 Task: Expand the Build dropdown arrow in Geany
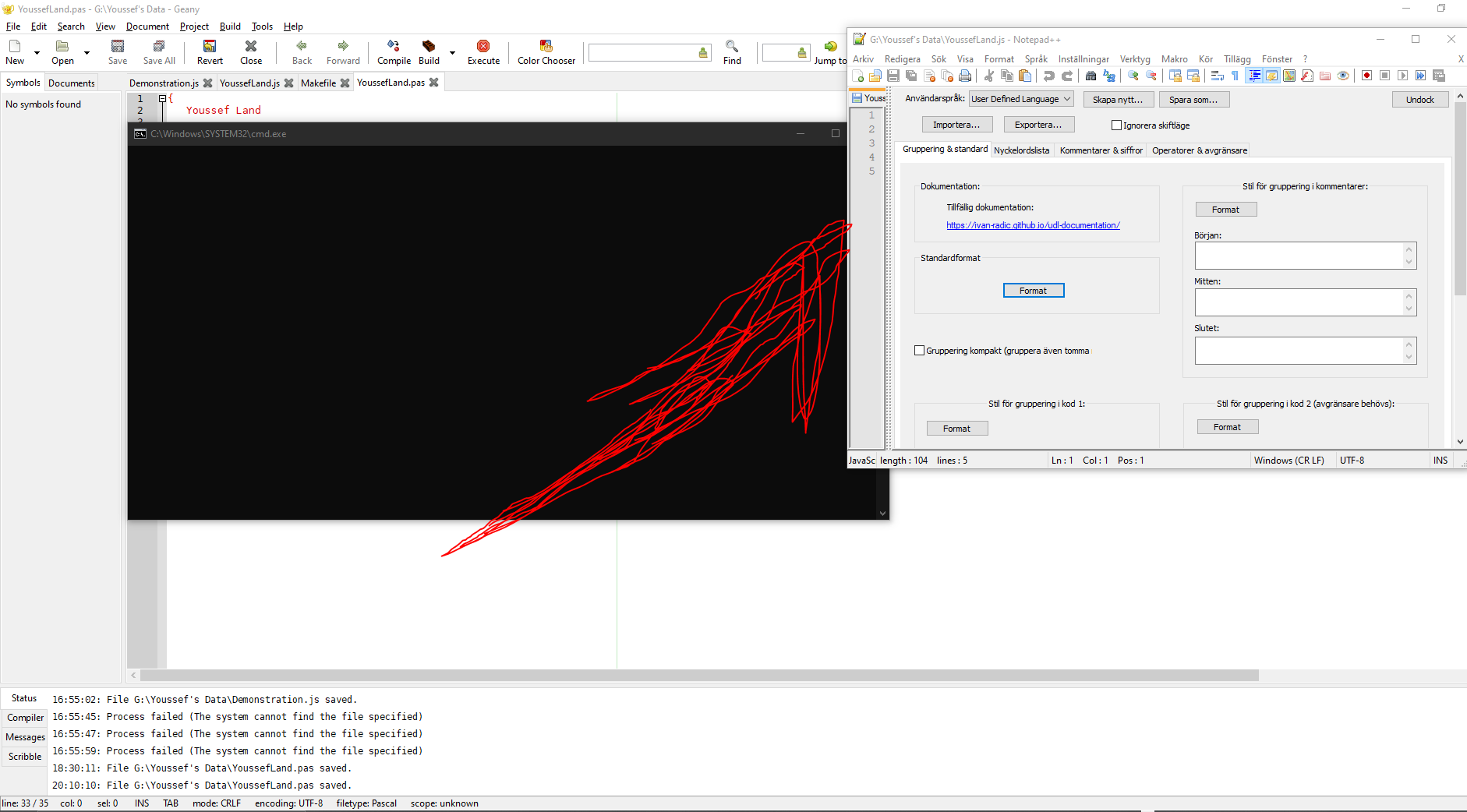[x=451, y=52]
